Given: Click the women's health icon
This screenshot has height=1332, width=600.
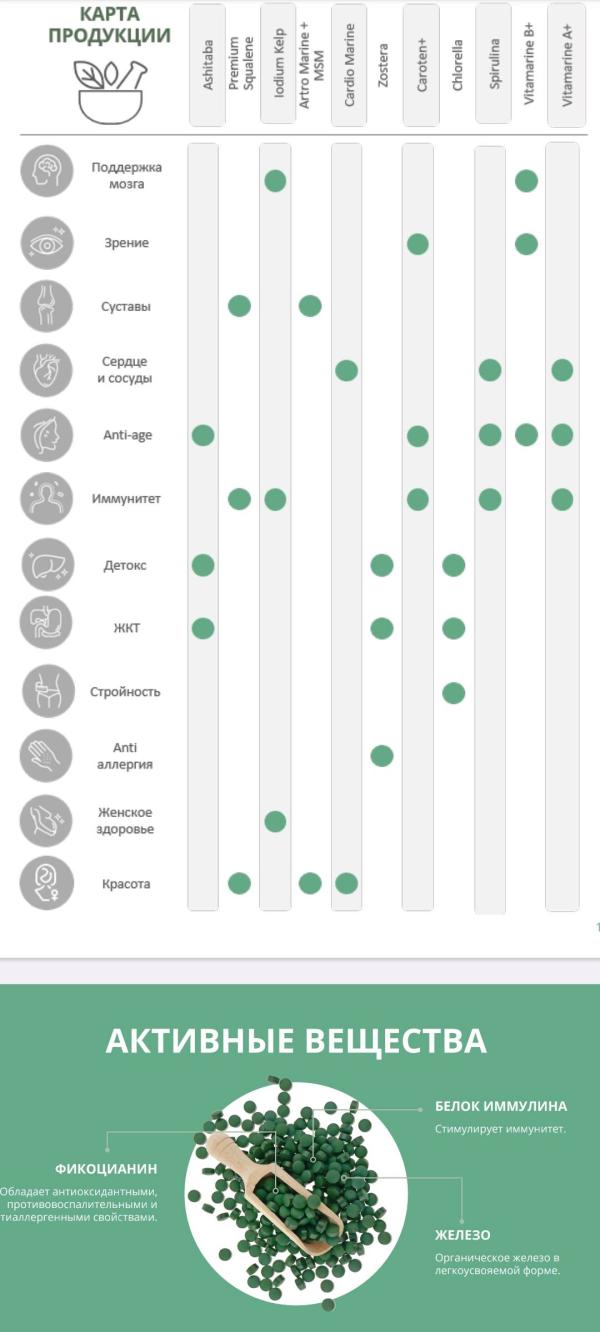Looking at the screenshot, I should pyautogui.click(x=47, y=820).
